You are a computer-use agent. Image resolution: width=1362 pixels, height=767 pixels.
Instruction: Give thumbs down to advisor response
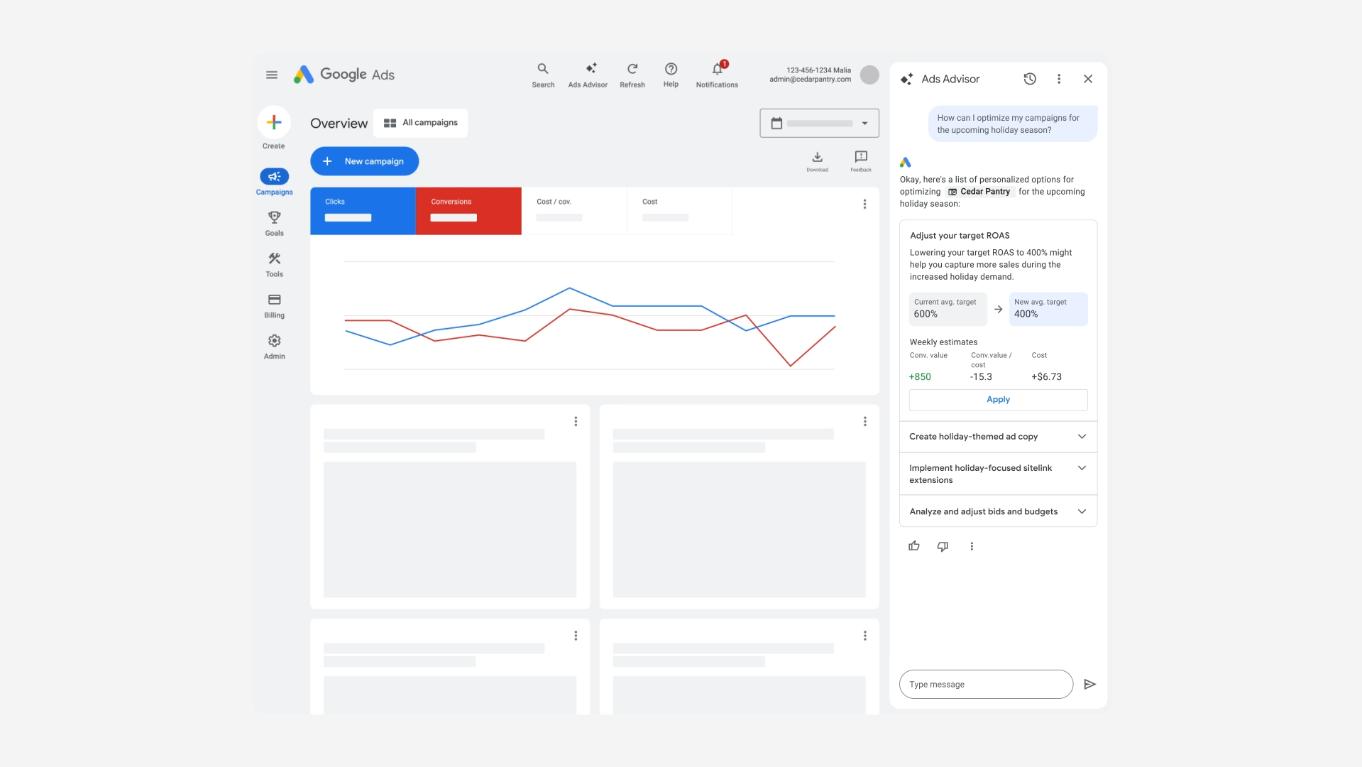(x=942, y=546)
